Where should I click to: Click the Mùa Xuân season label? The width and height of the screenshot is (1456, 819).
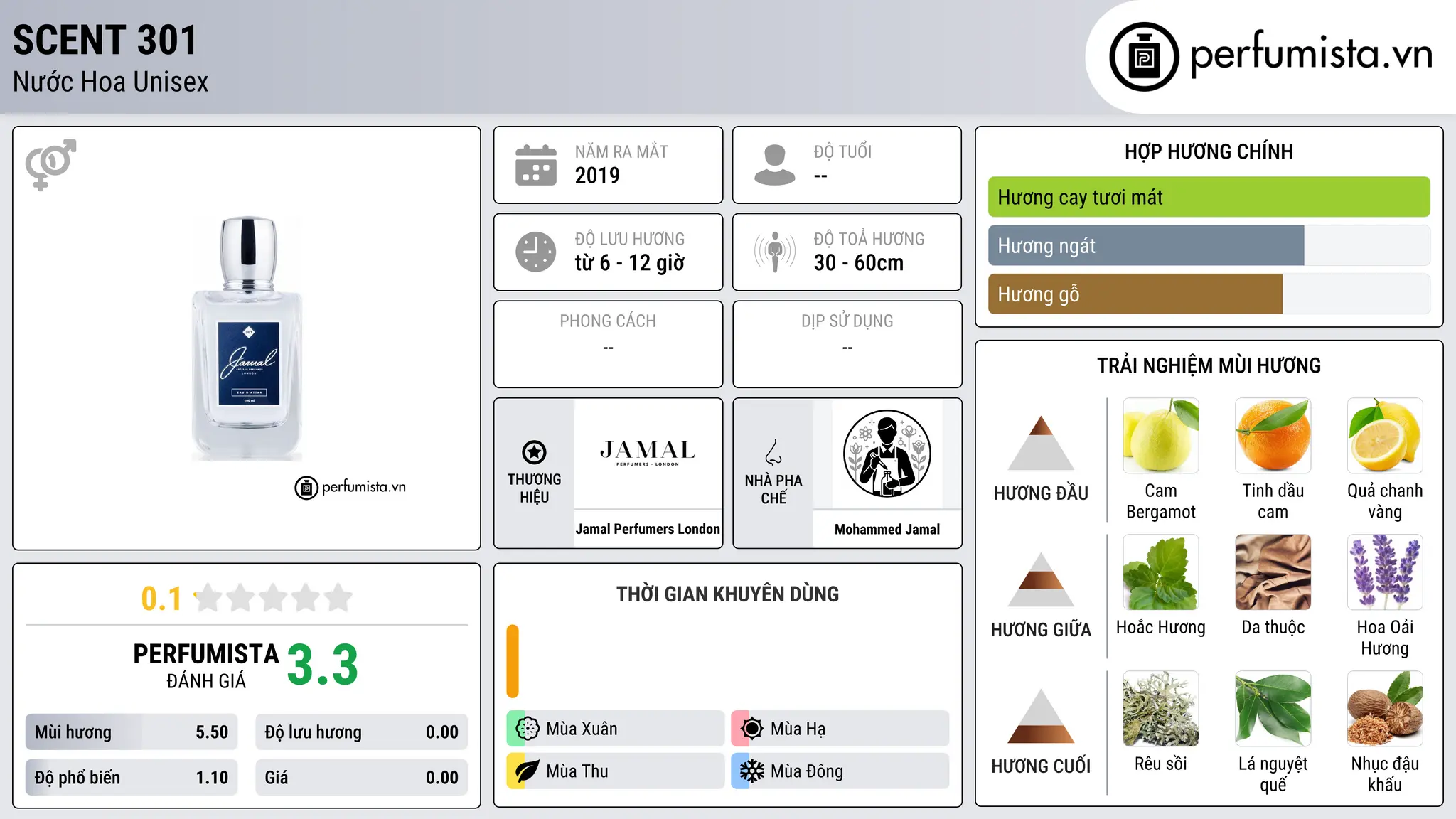pos(582,729)
